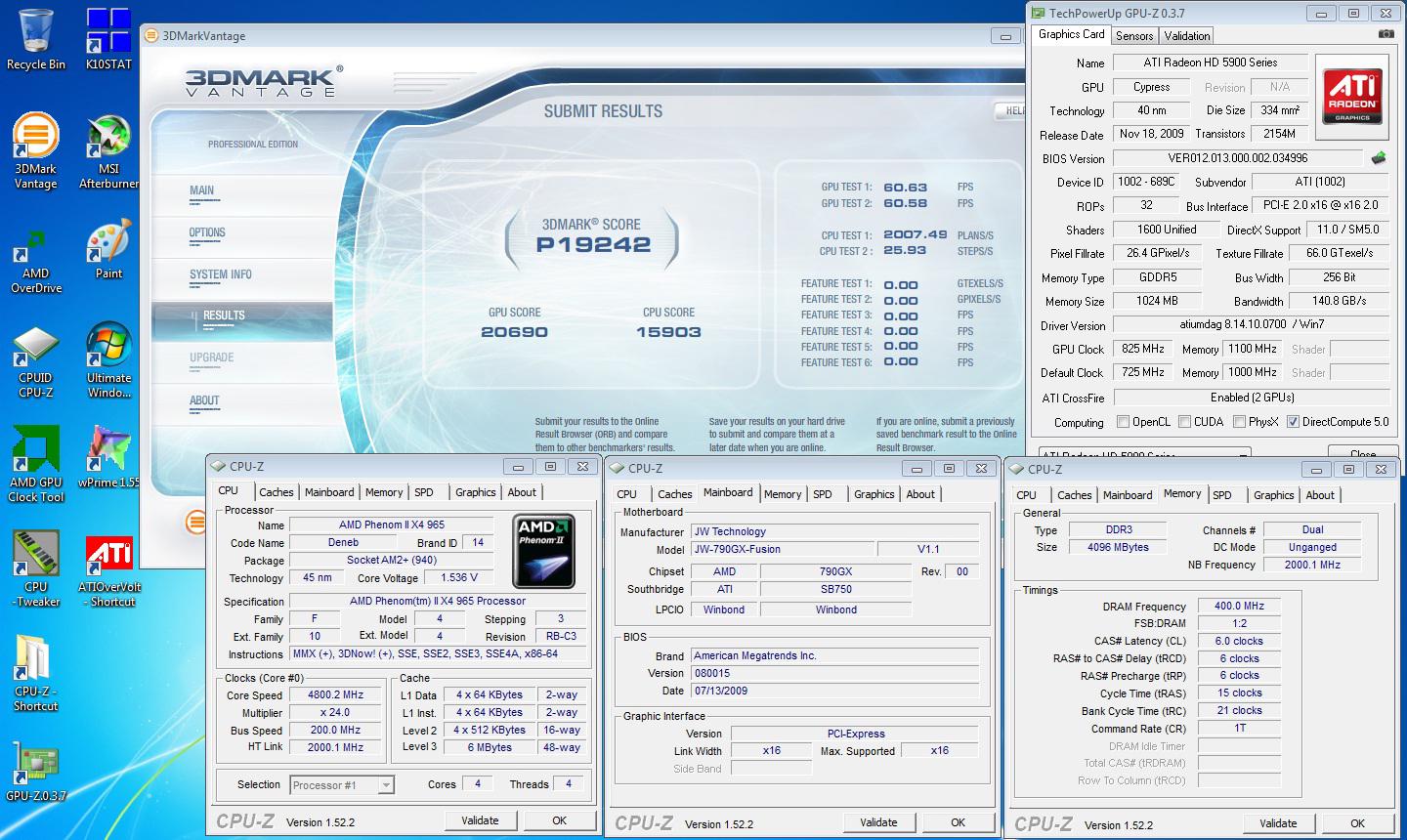Launch the wPrime 1.55 desktop icon
The width and height of the screenshot is (1407, 840).
[x=108, y=457]
